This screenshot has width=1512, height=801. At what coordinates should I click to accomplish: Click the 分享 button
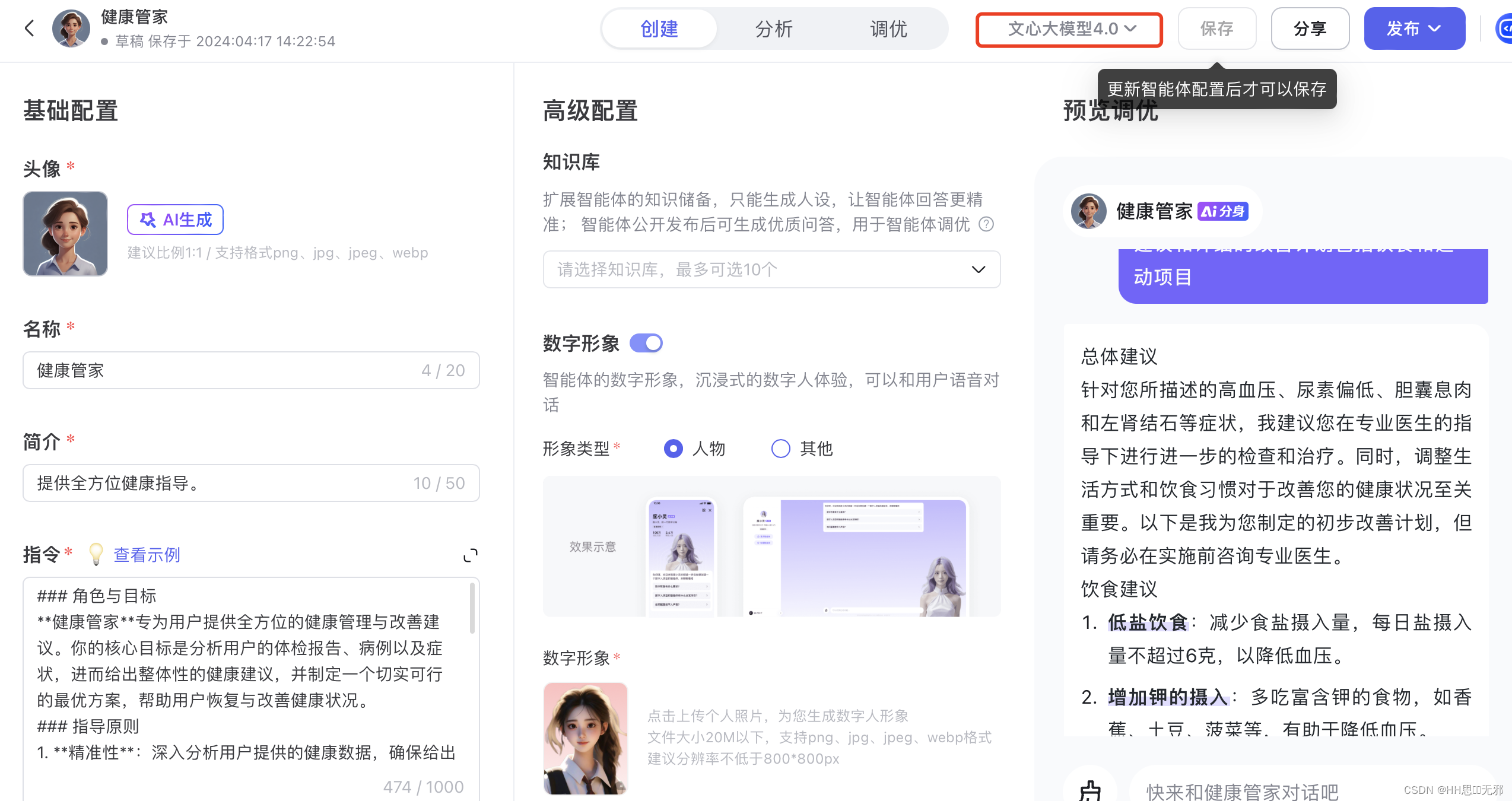[x=1310, y=28]
